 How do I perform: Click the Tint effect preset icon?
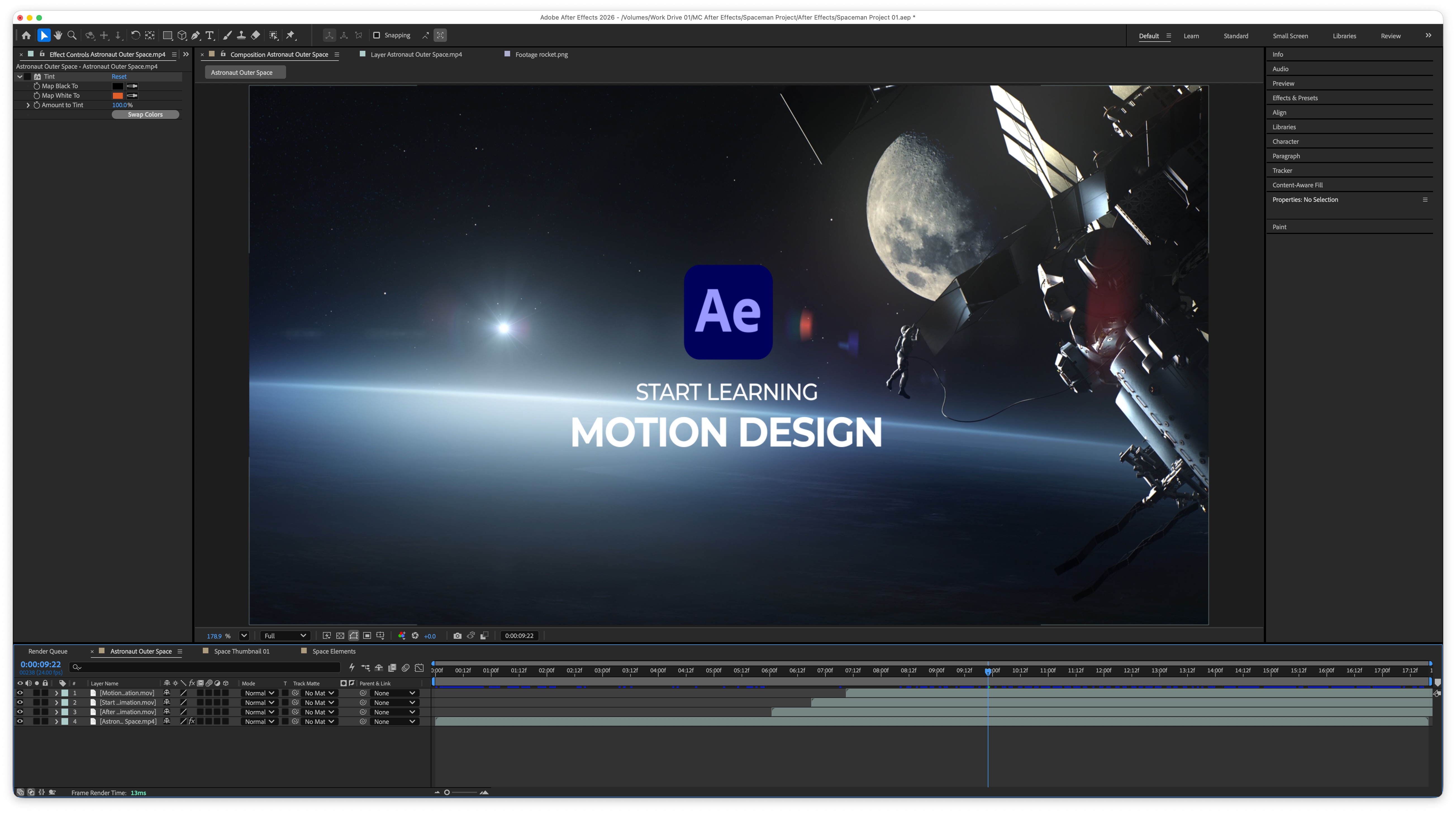(37, 77)
